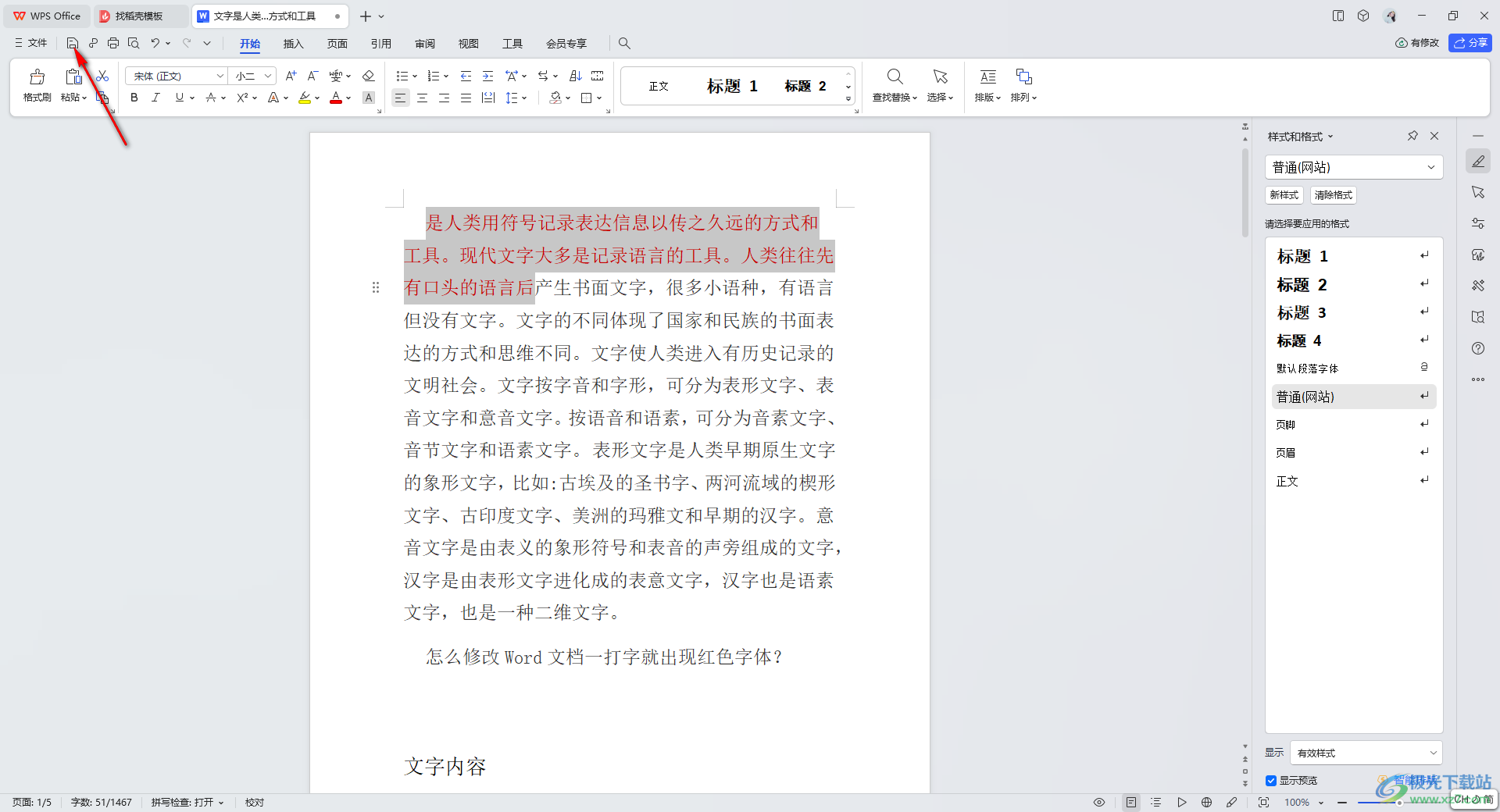Open the font name dropdown (宋体 正文)
Screen dimensions: 1500x812
[220, 76]
